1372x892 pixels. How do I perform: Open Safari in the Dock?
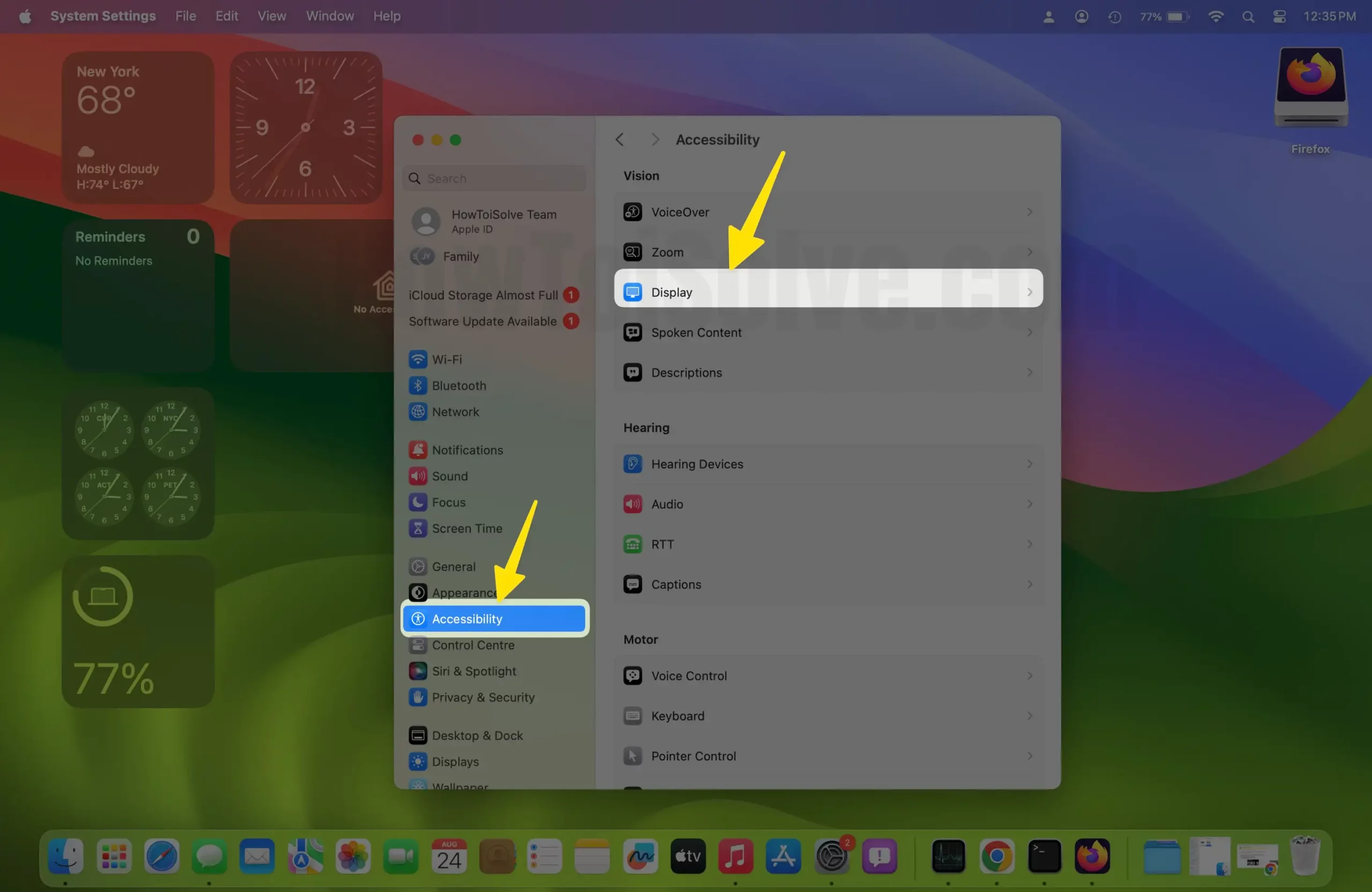(x=161, y=856)
